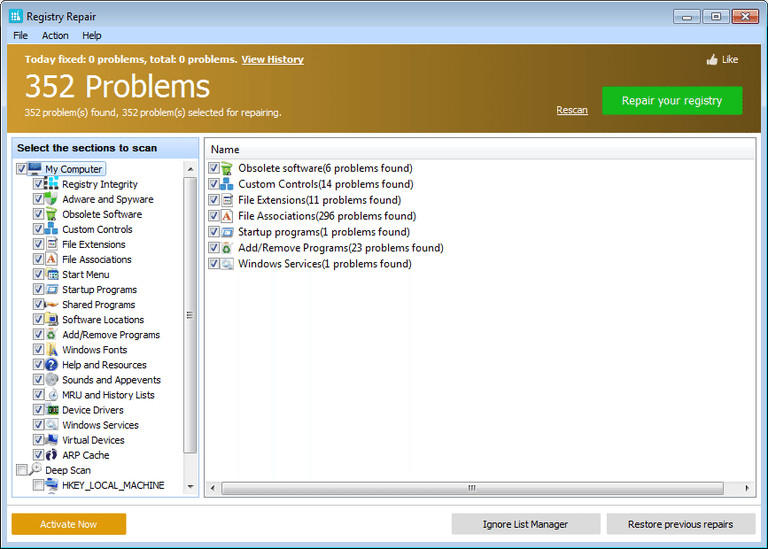The height and width of the screenshot is (549, 768).
Task: Click the sections list vertical scrollbar thumb
Action: coord(190,315)
